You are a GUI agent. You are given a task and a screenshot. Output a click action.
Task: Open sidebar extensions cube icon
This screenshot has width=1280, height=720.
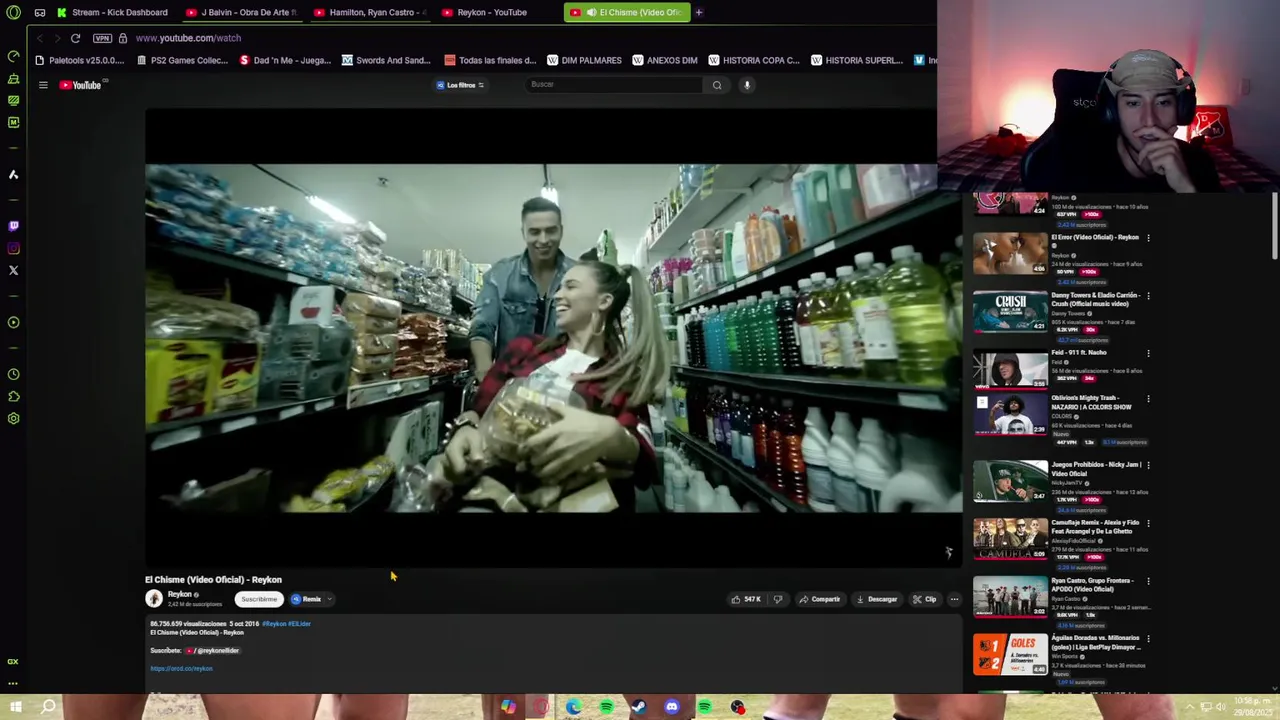[x=13, y=396]
